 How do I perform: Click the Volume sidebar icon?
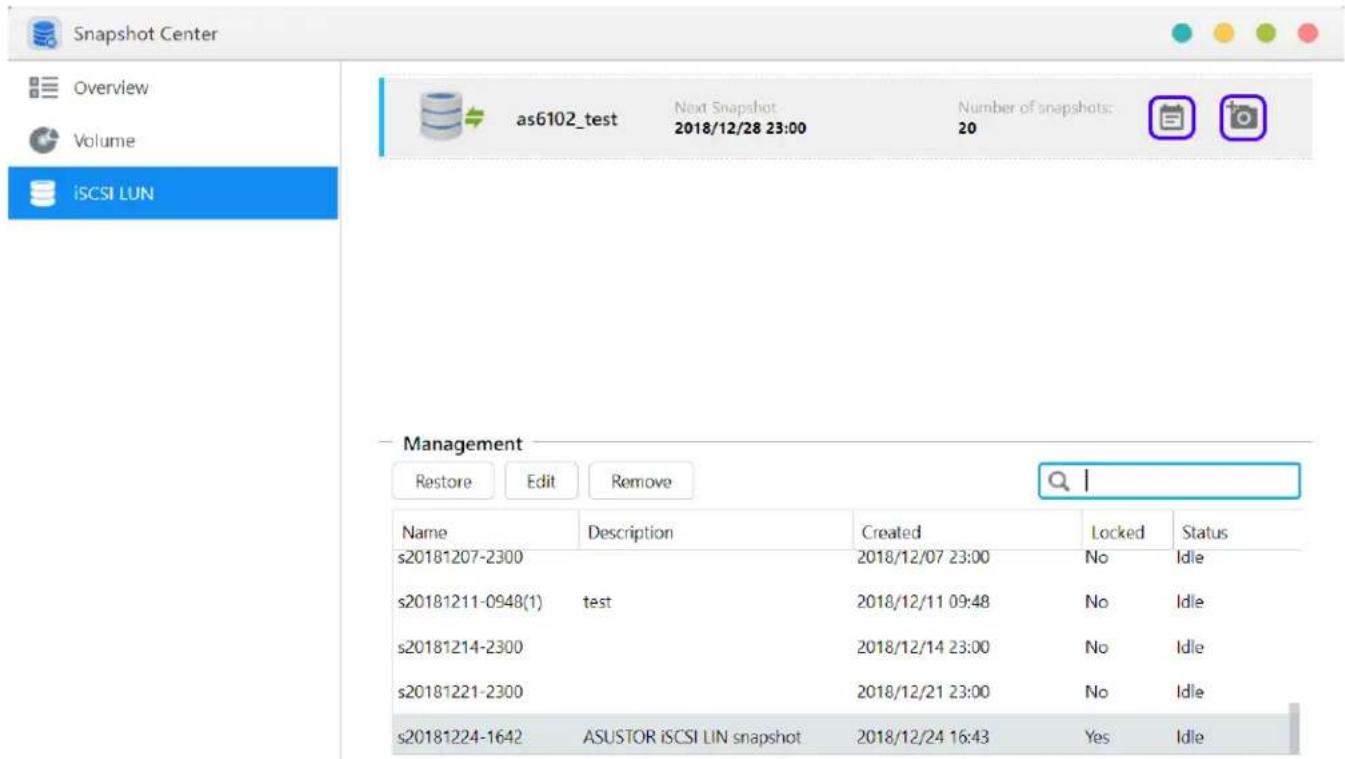43,141
